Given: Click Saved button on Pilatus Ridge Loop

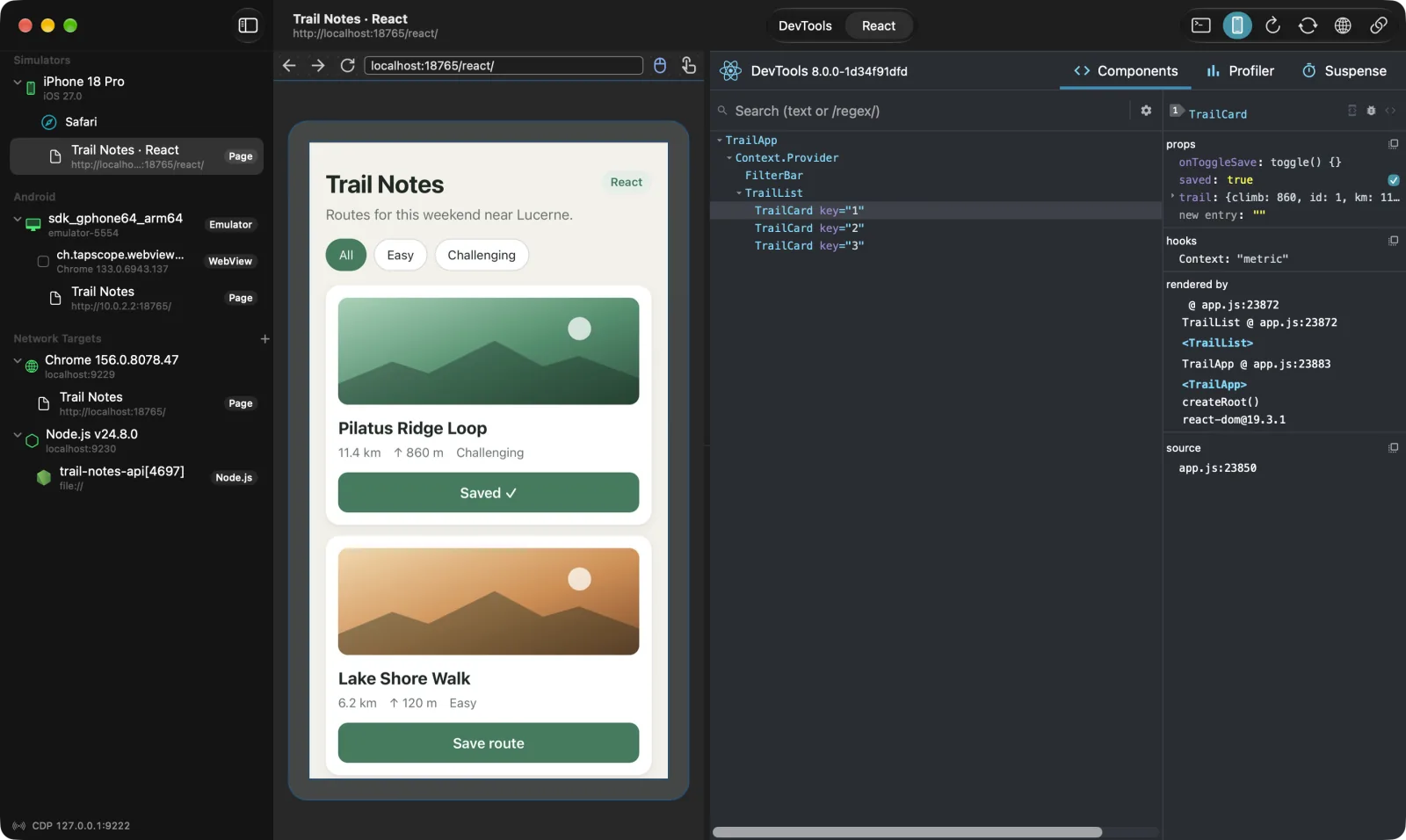Looking at the screenshot, I should pos(489,493).
